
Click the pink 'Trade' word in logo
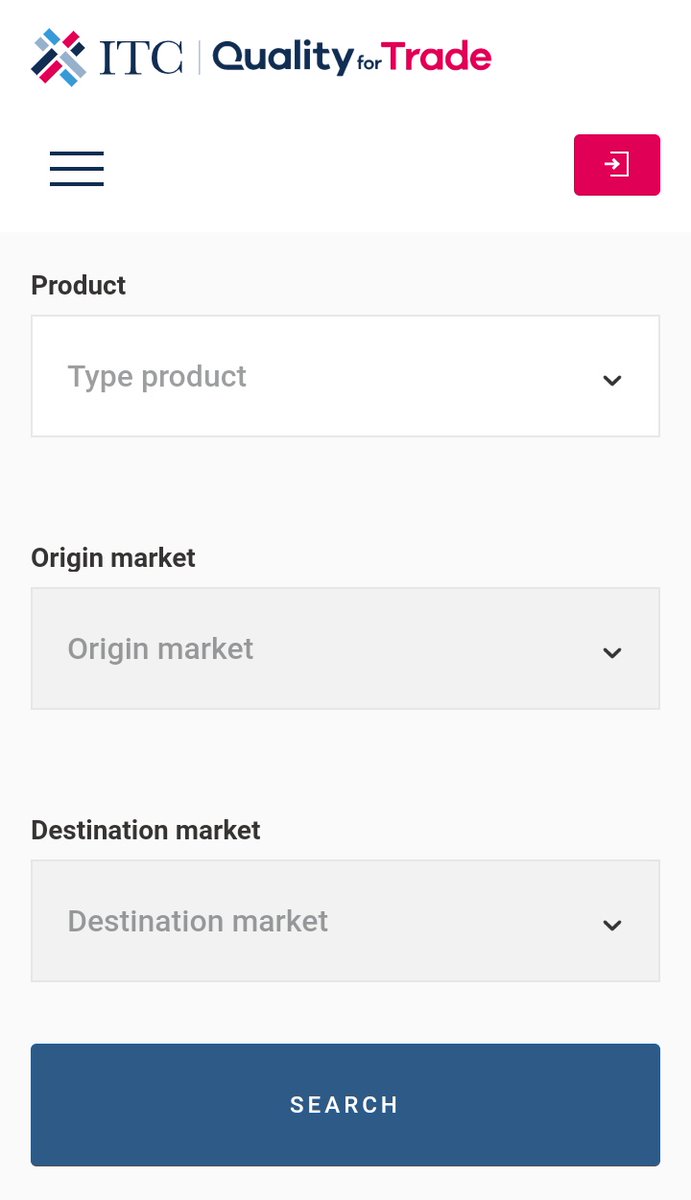438,57
